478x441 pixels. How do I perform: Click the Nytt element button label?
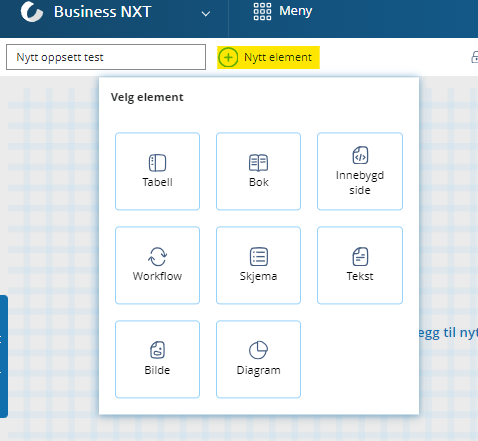coord(278,57)
